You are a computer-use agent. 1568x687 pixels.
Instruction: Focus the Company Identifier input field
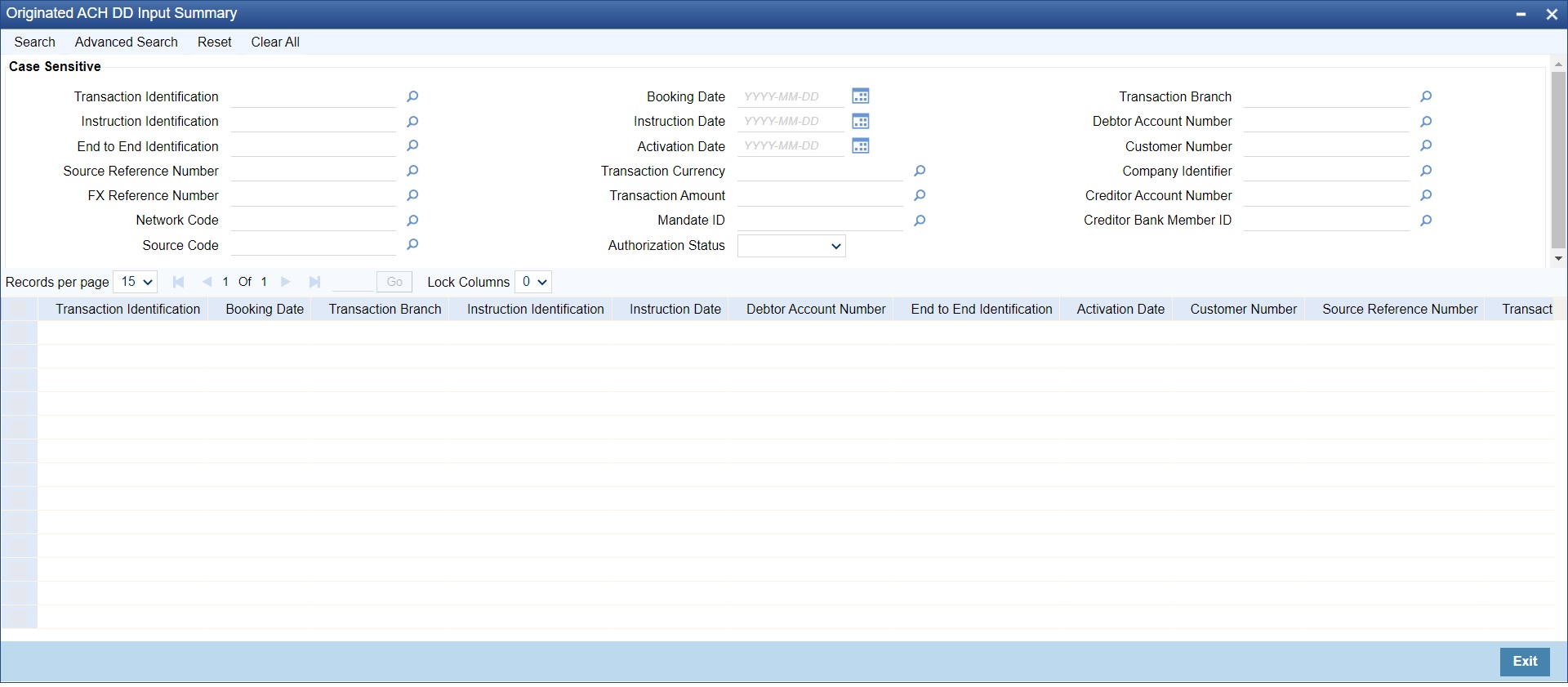(1326, 171)
